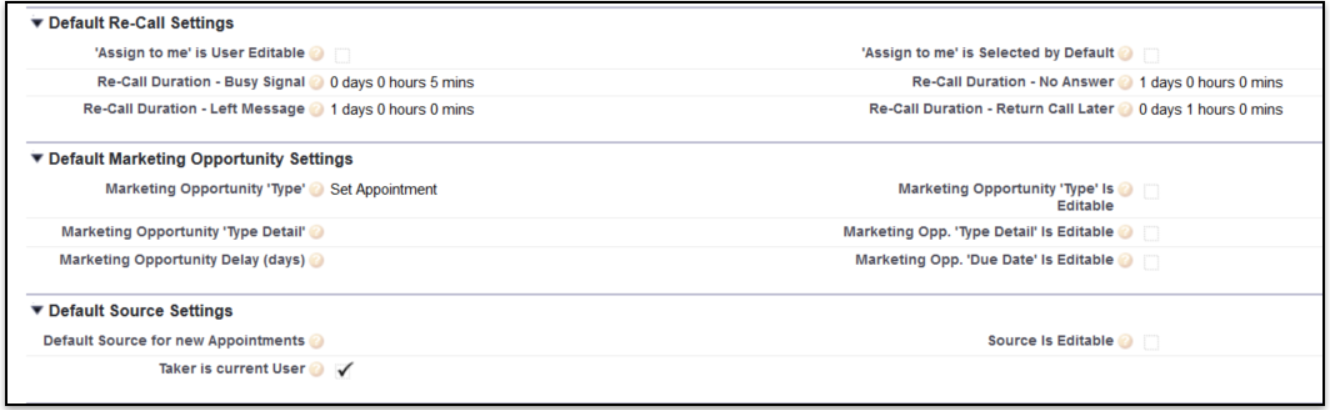Enable 'Assign to me' is Selected by Default checkbox
The height and width of the screenshot is (410, 1330).
(1151, 54)
